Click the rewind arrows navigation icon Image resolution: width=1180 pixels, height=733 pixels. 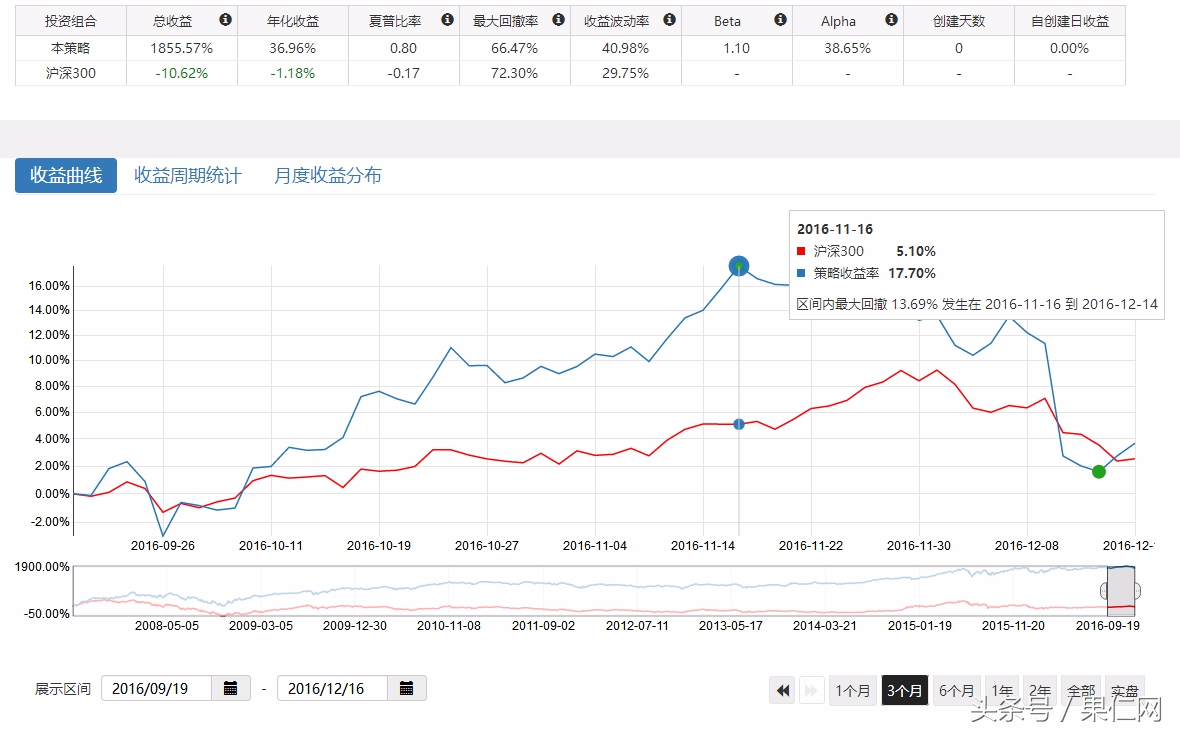pyautogui.click(x=782, y=690)
